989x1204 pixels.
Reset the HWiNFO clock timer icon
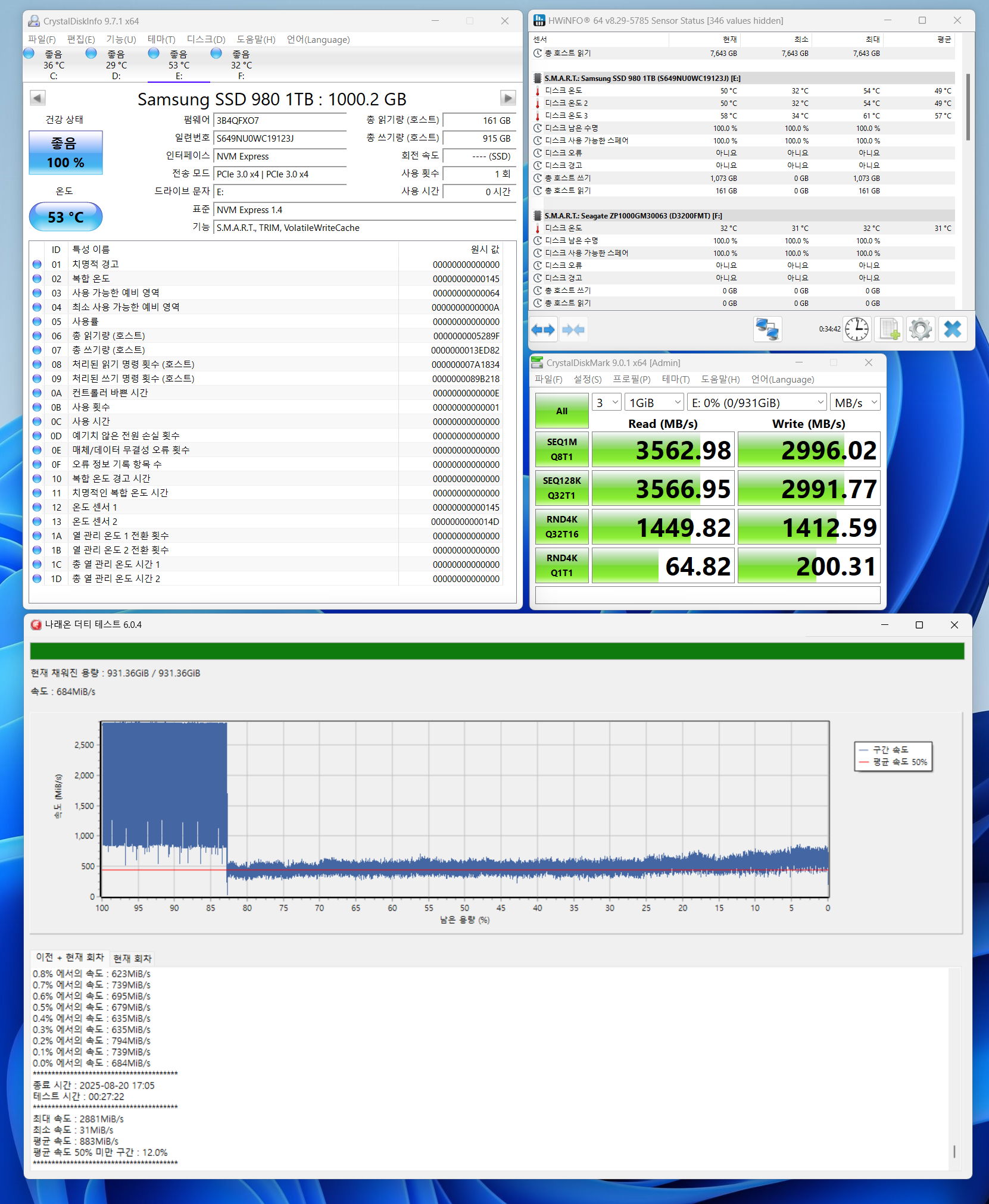[x=857, y=329]
